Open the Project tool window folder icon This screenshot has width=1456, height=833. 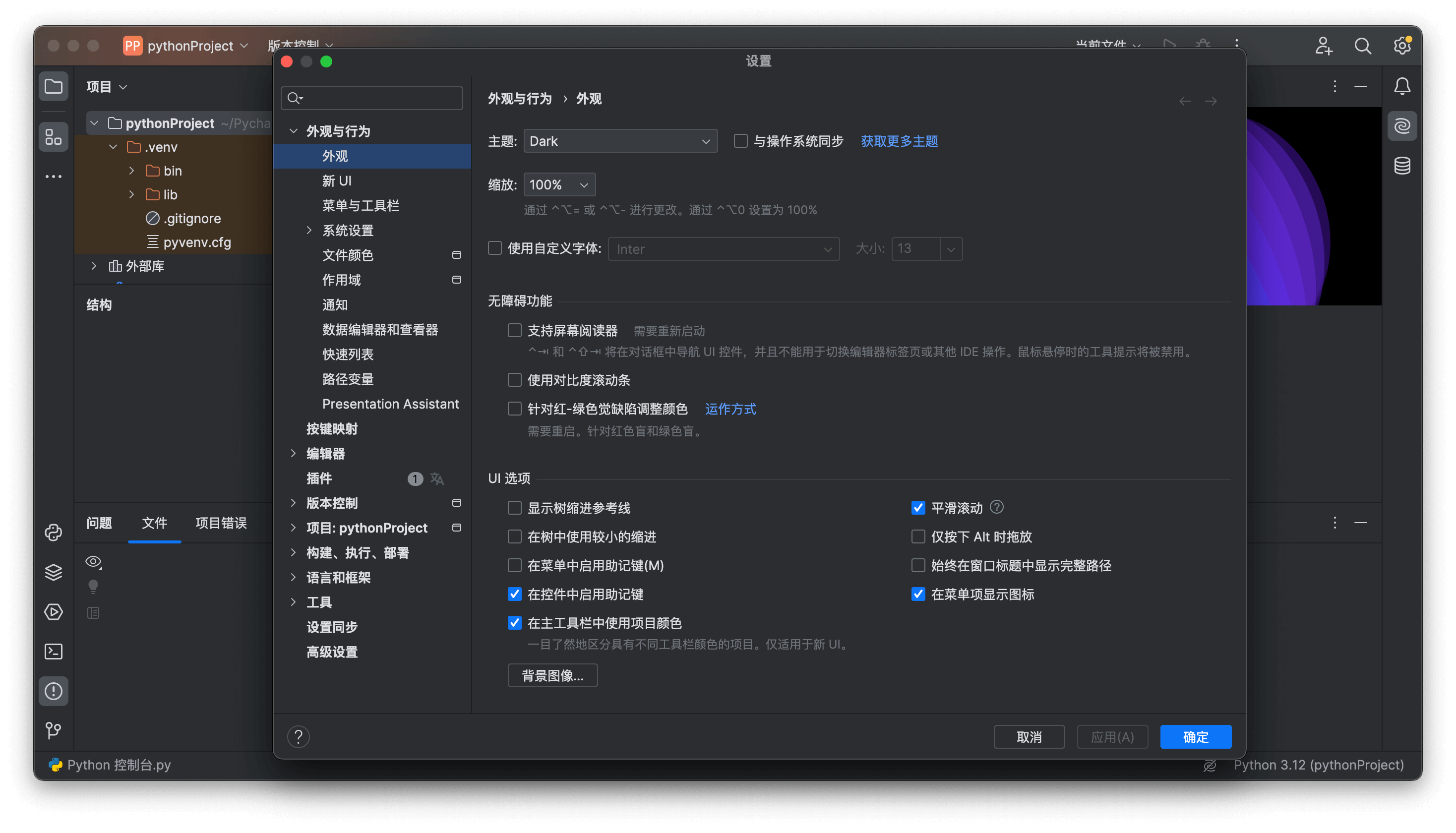pos(53,86)
